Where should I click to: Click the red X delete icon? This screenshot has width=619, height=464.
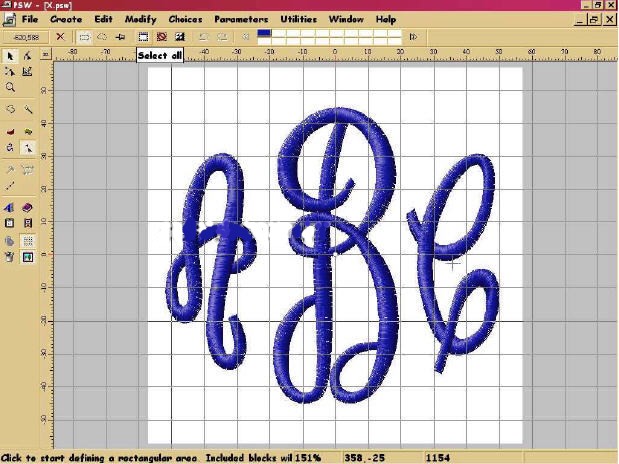[x=60, y=37]
